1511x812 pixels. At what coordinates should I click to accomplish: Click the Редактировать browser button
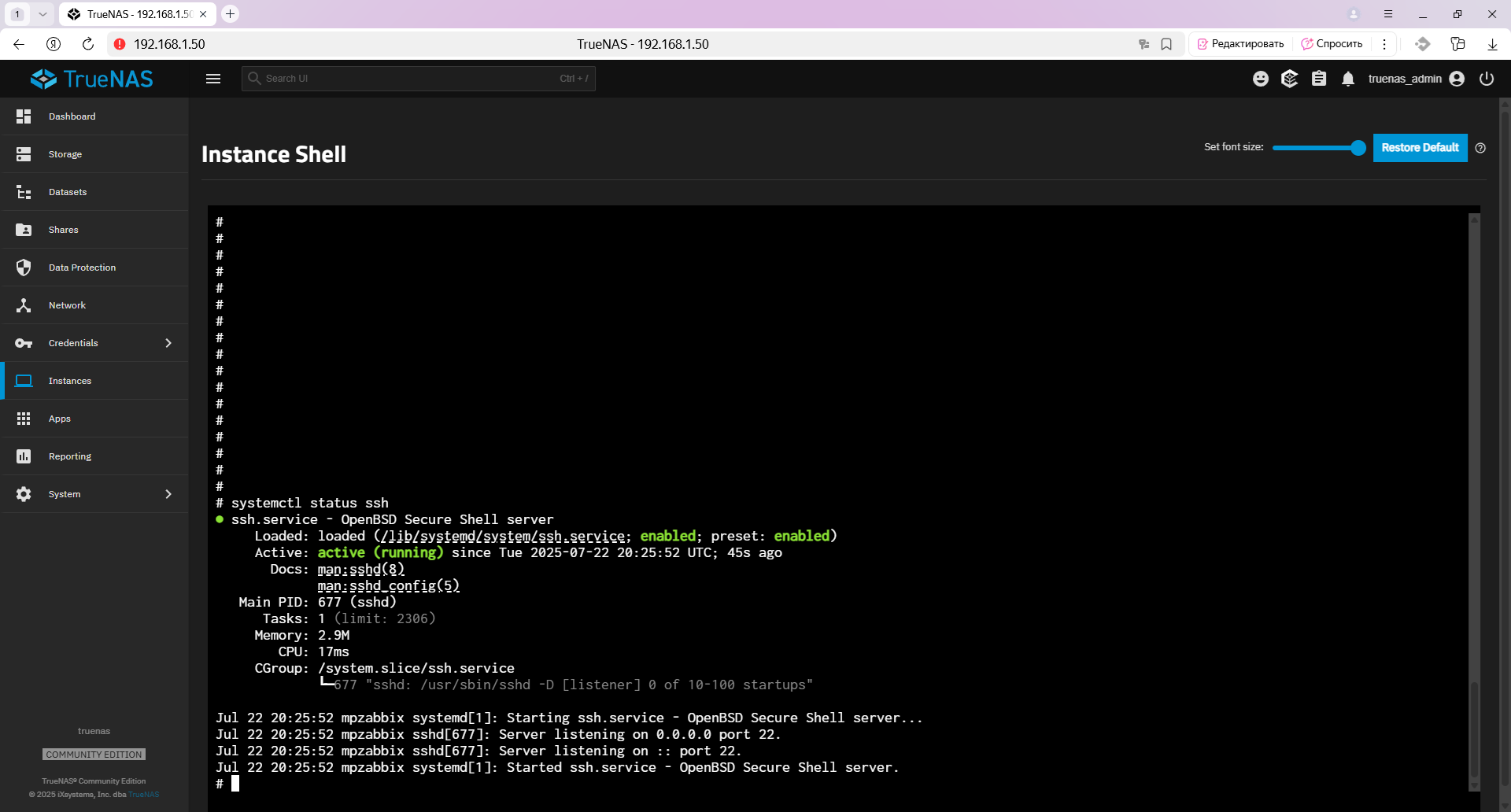(x=1240, y=44)
